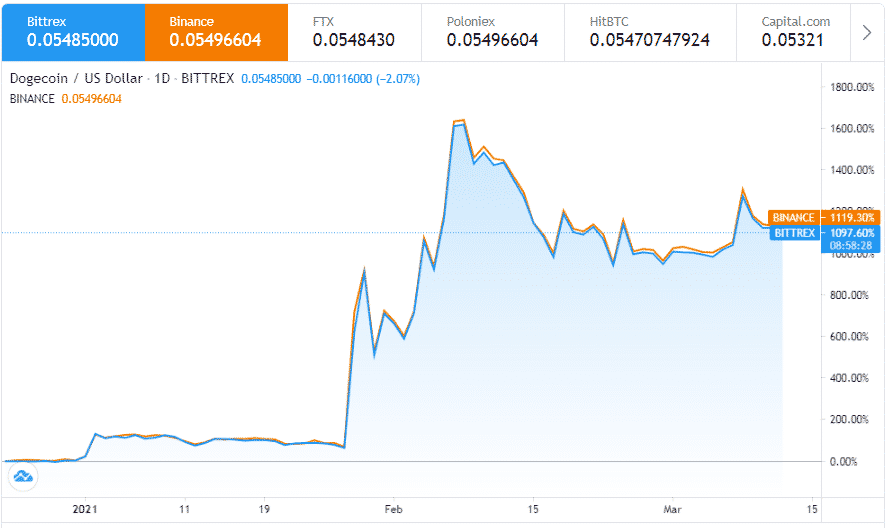This screenshot has height=528, width=891.
Task: Click the TradingView logo icon
Action: [x=23, y=476]
